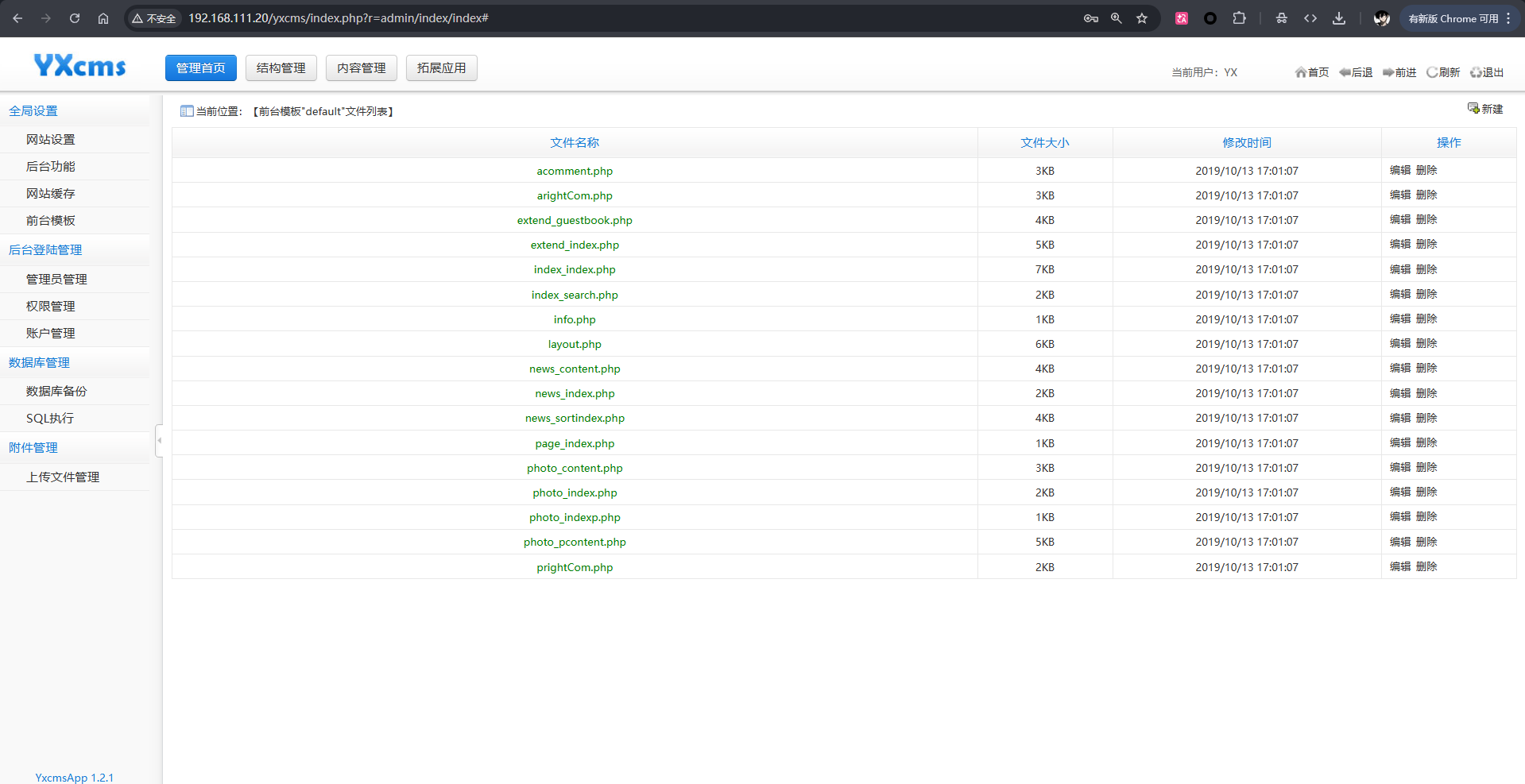Click 刷新 refresh in CMS header
The image size is (1525, 784).
coord(1443,72)
